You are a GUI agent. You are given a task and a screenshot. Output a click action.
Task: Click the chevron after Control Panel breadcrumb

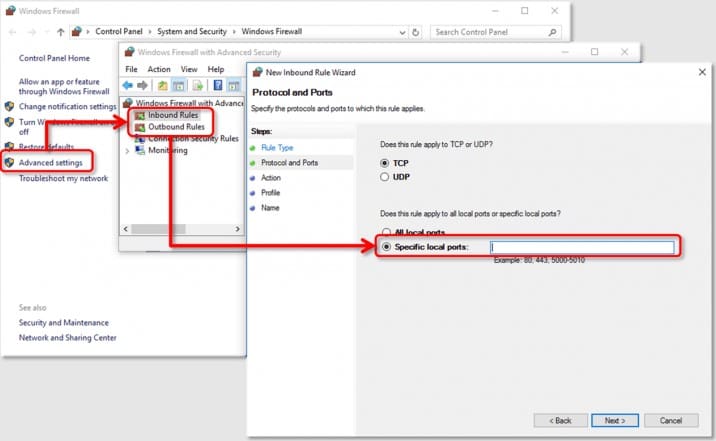150,32
